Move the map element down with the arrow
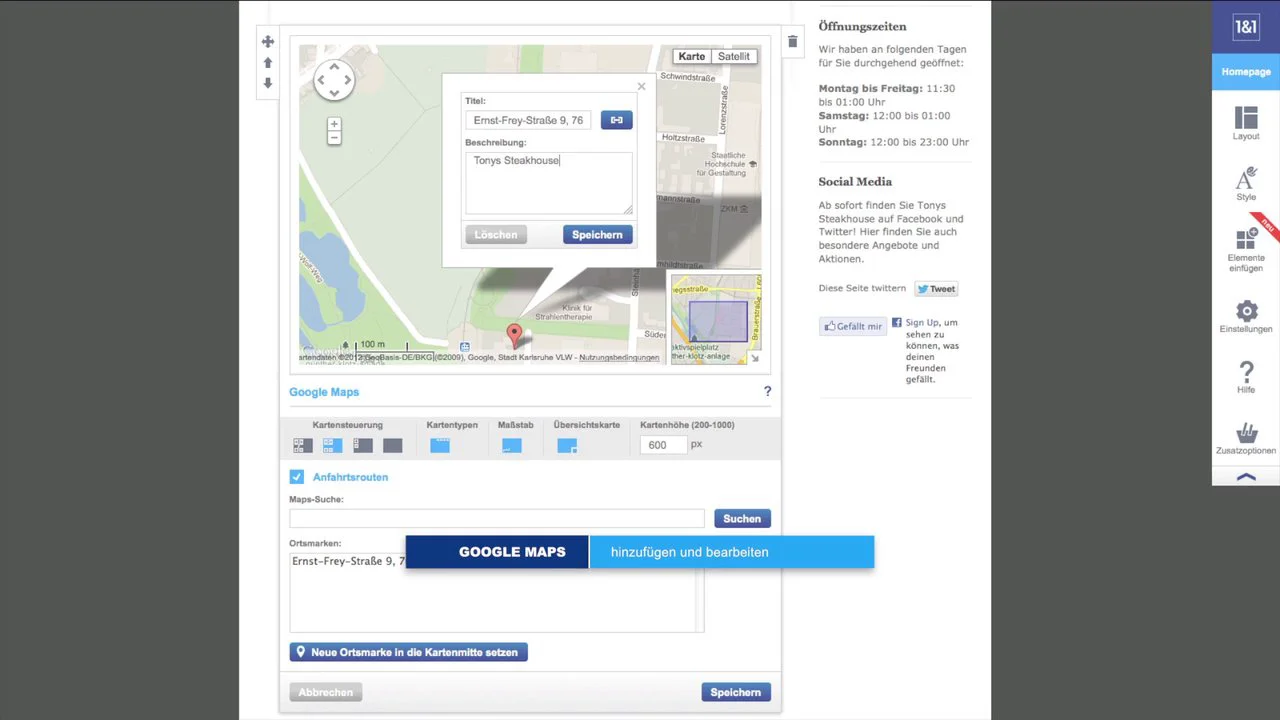The width and height of the screenshot is (1280, 720). click(268, 83)
